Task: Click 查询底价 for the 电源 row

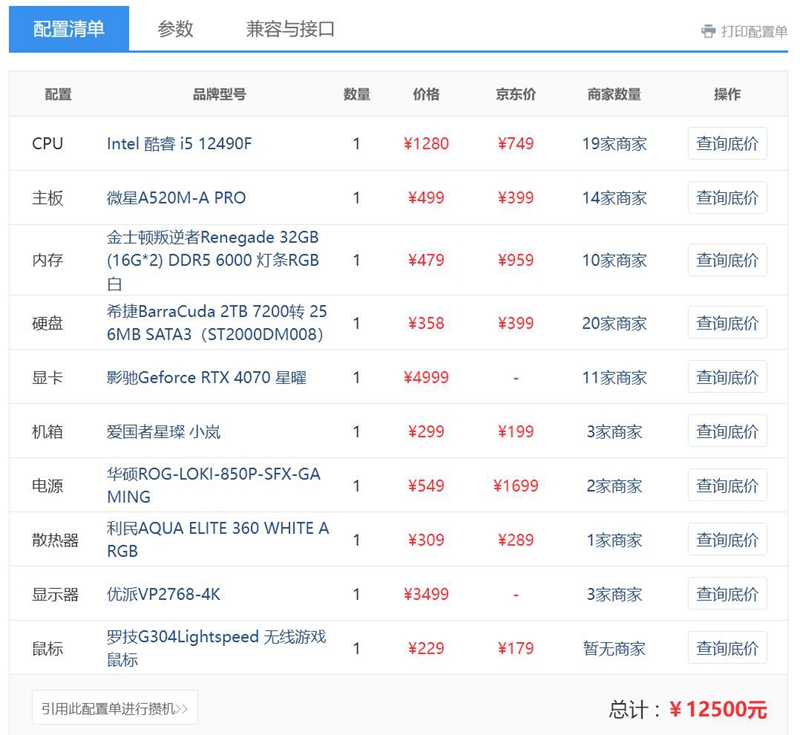Action: click(727, 485)
